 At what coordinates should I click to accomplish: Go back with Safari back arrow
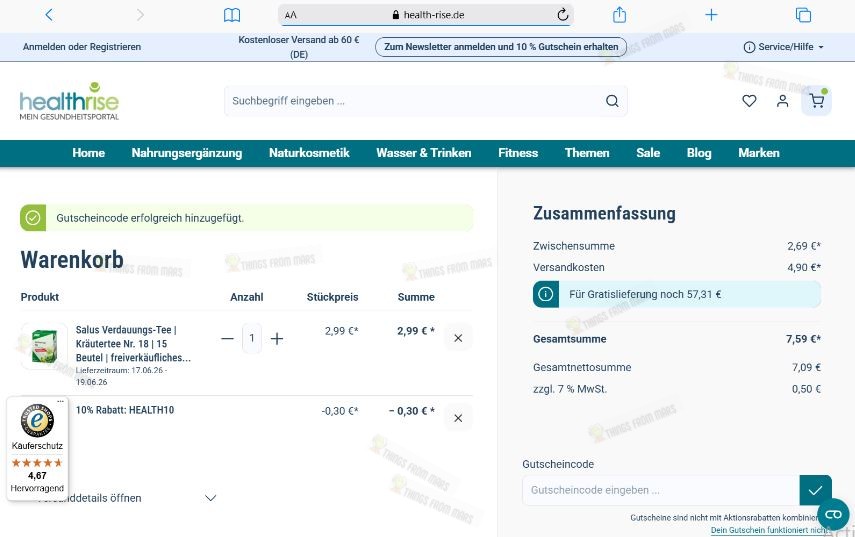pos(49,15)
